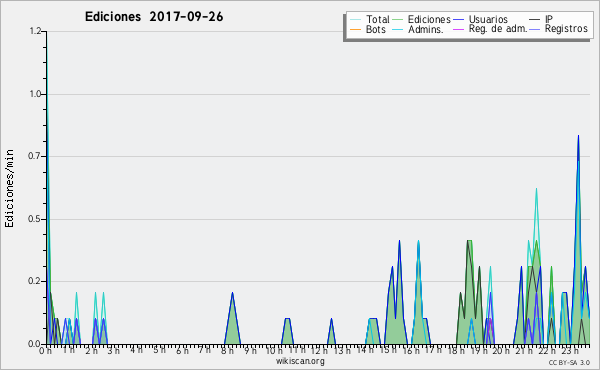The width and height of the screenshot is (600, 370).
Task: Click the '1.2' y-axis value
Action: 36,31
